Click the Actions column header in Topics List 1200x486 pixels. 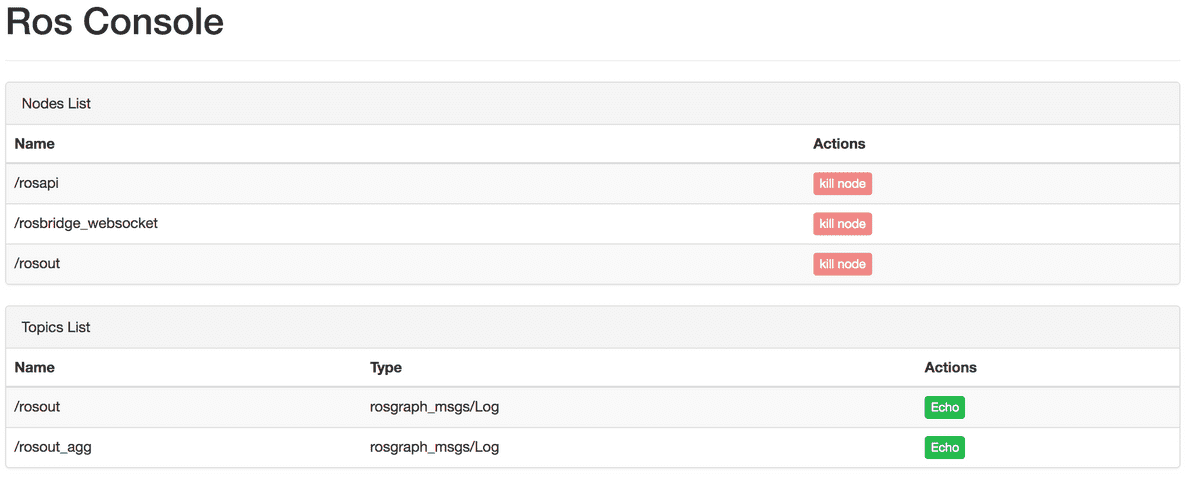[950, 368]
